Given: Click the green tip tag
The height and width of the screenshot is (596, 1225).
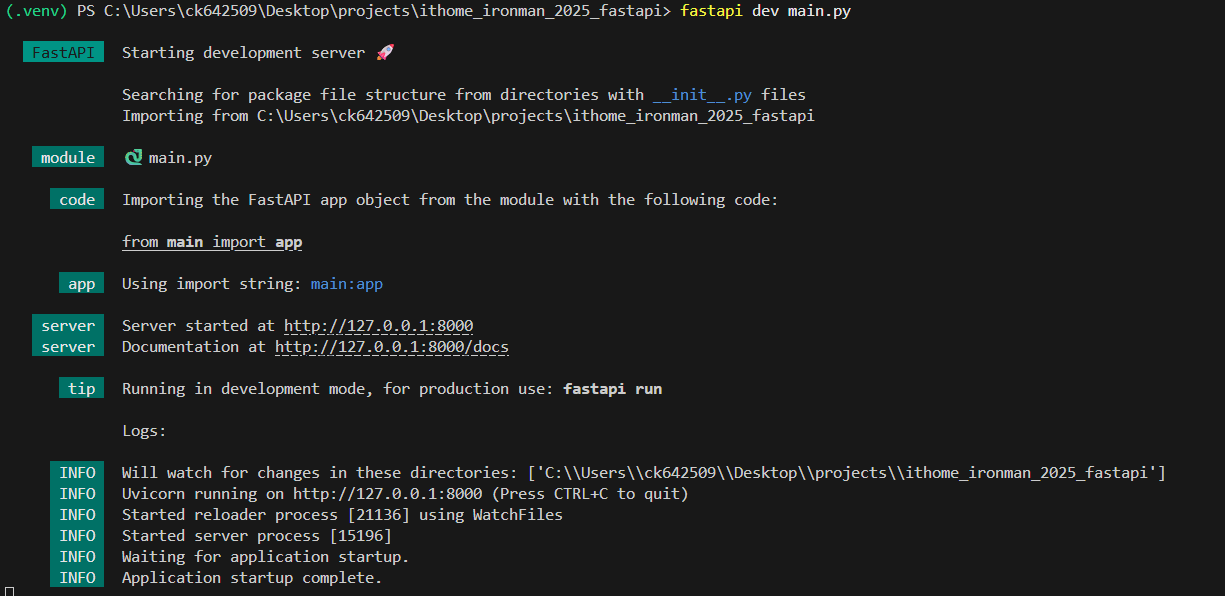Looking at the screenshot, I should [82, 389].
